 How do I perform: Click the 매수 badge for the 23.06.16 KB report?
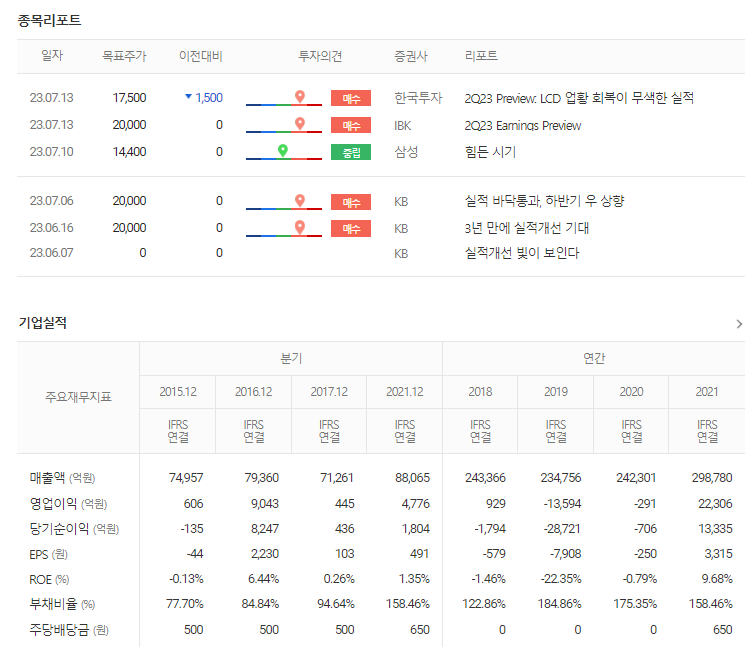(351, 229)
